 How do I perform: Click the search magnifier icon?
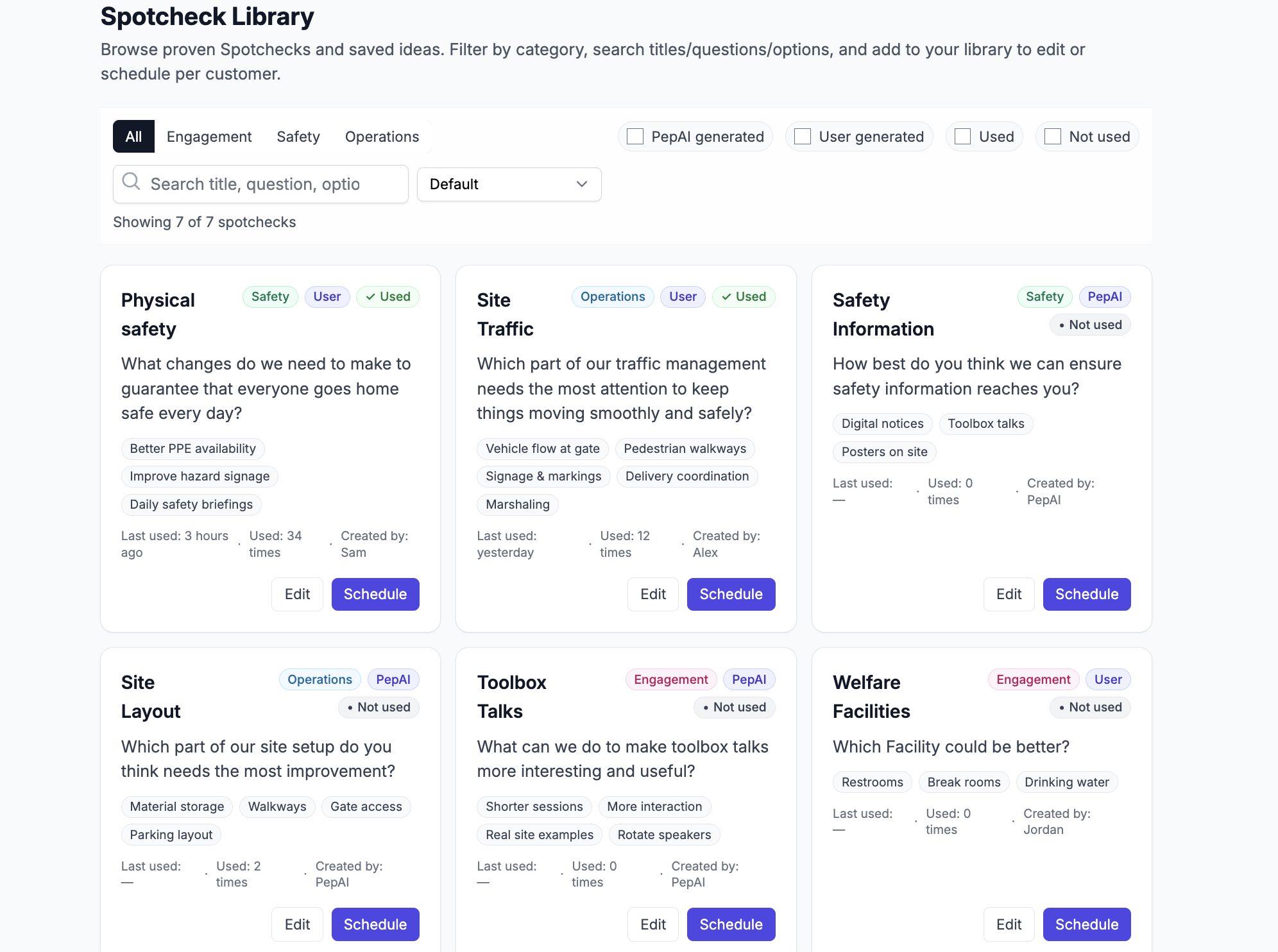(131, 183)
